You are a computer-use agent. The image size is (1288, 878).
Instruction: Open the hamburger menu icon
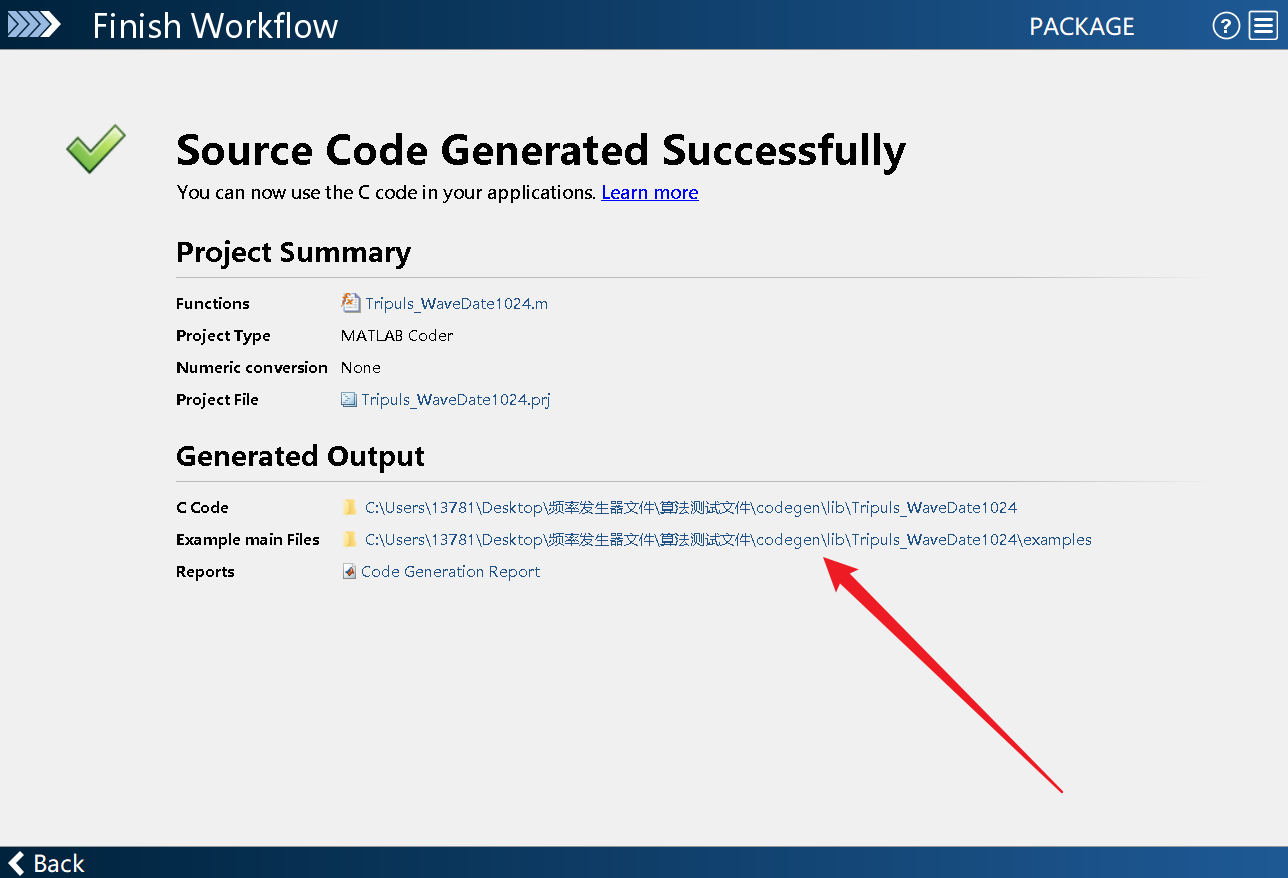pos(1263,26)
